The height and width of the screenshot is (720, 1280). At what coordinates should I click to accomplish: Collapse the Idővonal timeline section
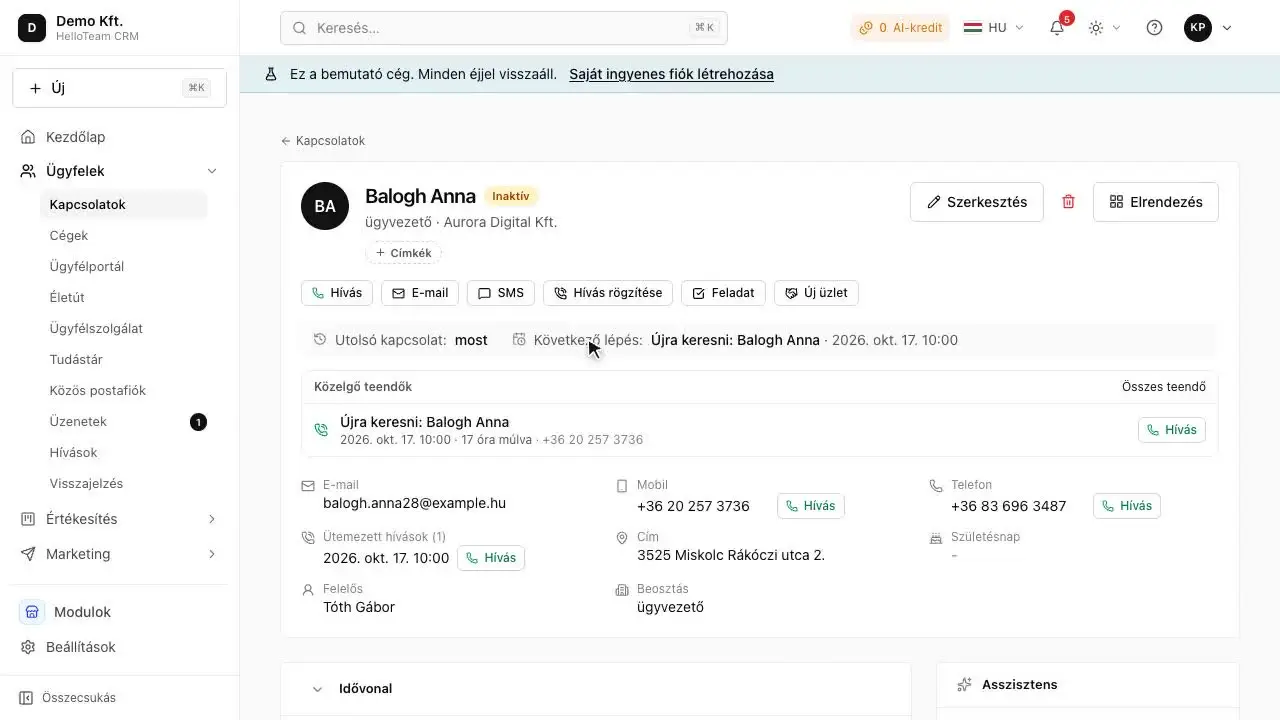coord(317,689)
